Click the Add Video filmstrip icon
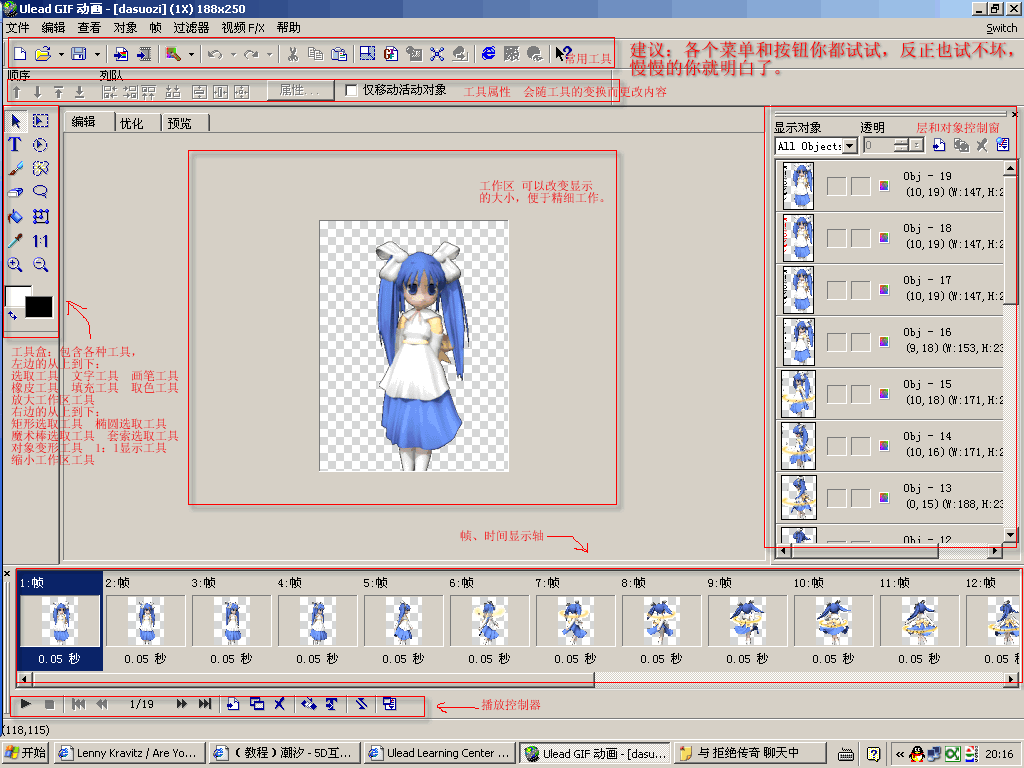Image resolution: width=1024 pixels, height=768 pixels. point(144,54)
